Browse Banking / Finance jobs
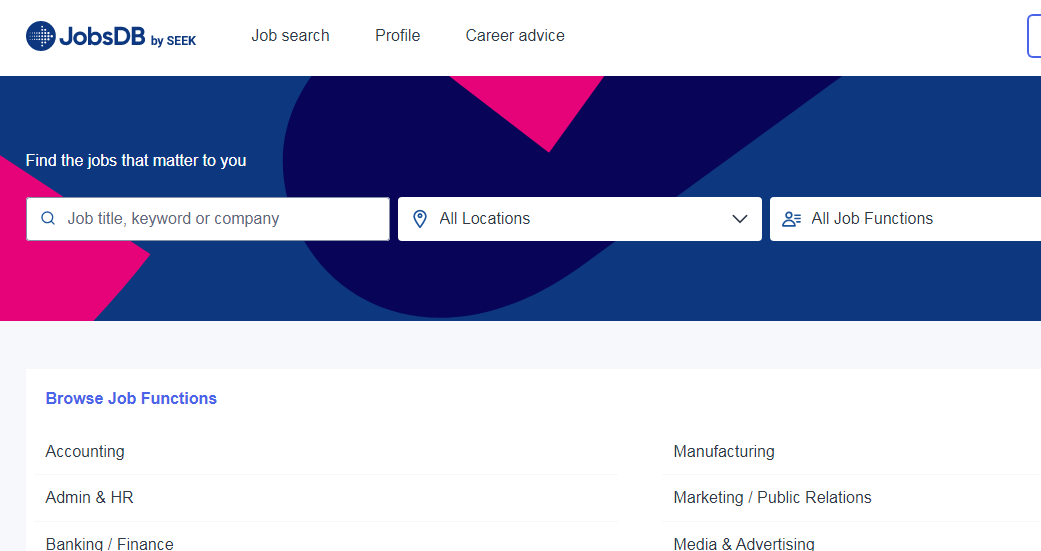Viewport: 1041px width, 551px height. [x=109, y=543]
